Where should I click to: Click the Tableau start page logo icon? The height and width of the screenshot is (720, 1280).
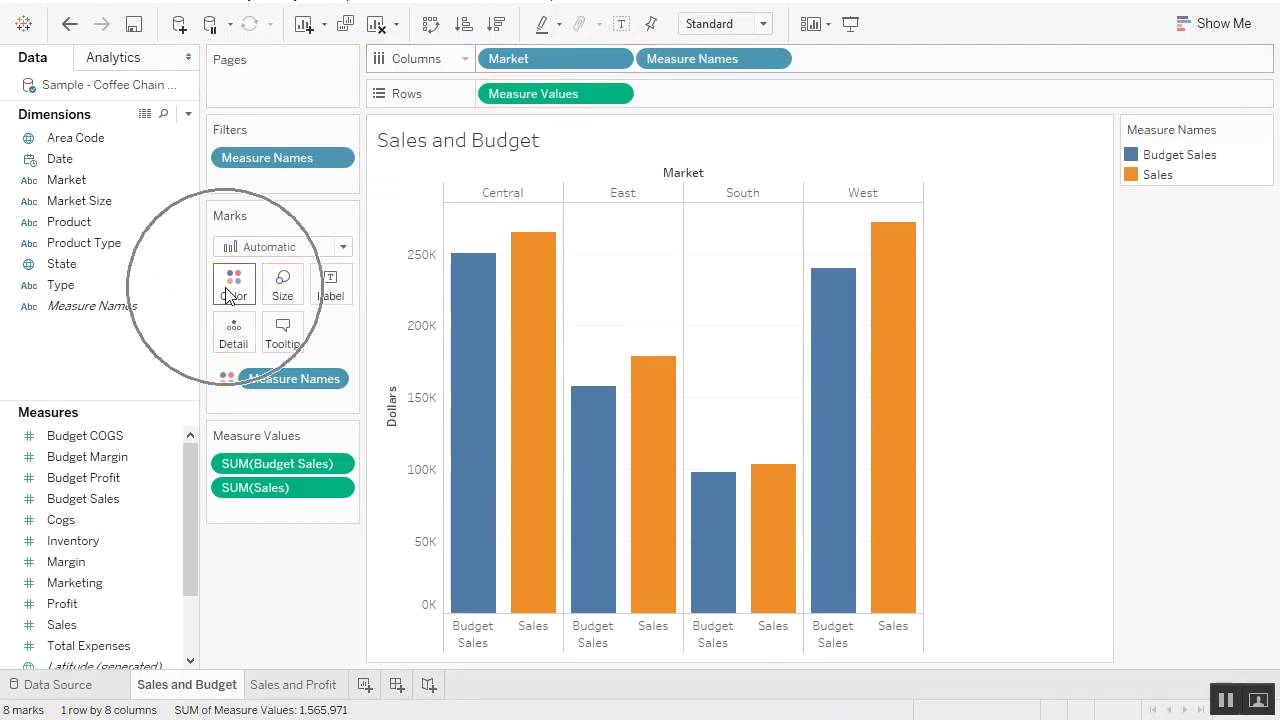pos(24,24)
